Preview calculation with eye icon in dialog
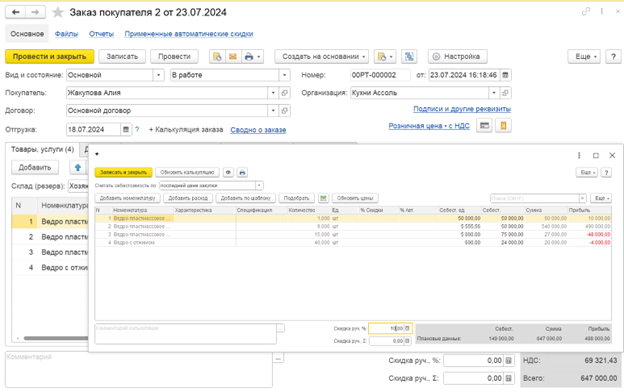Screen dimensions: 624x392 pos(228,172)
